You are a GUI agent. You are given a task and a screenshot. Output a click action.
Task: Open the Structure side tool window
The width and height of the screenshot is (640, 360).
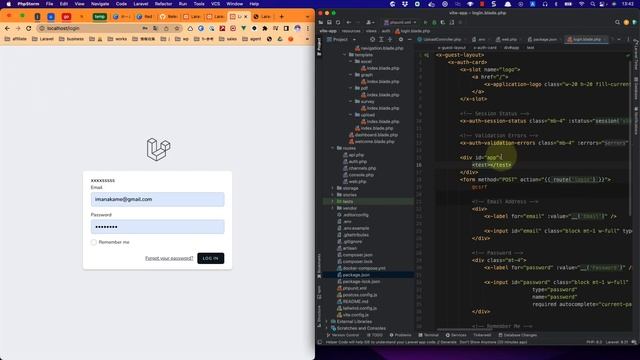pos(319,315)
